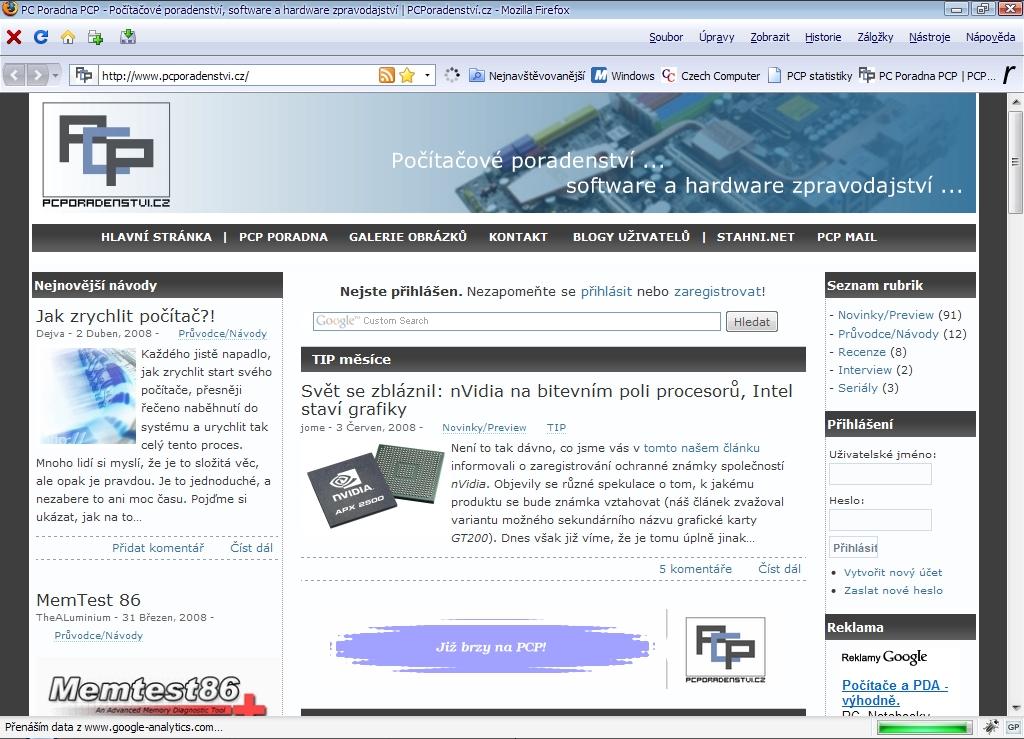Click the loading throbber icon in the bookmarks bar

[452, 75]
